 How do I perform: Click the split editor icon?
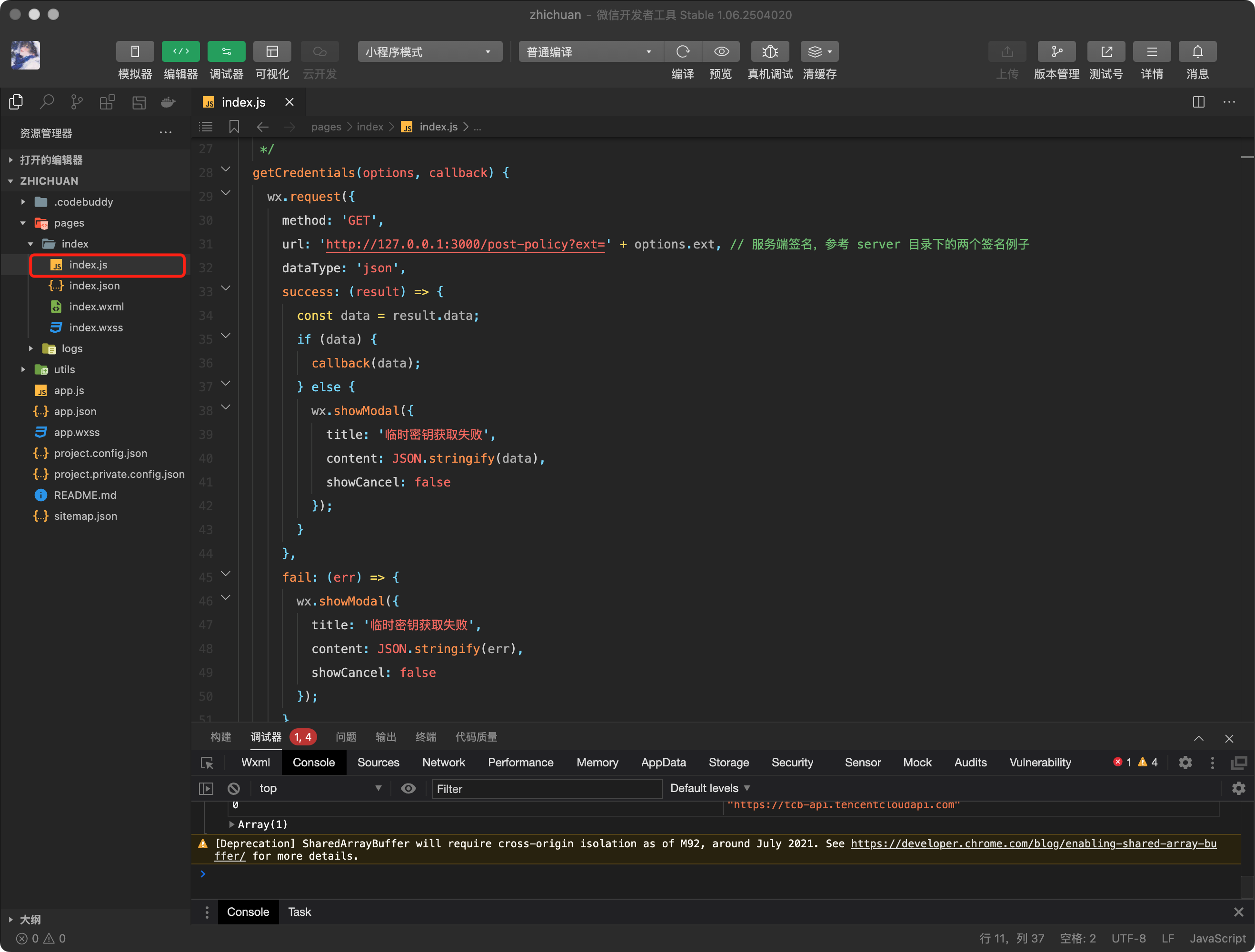[1198, 102]
